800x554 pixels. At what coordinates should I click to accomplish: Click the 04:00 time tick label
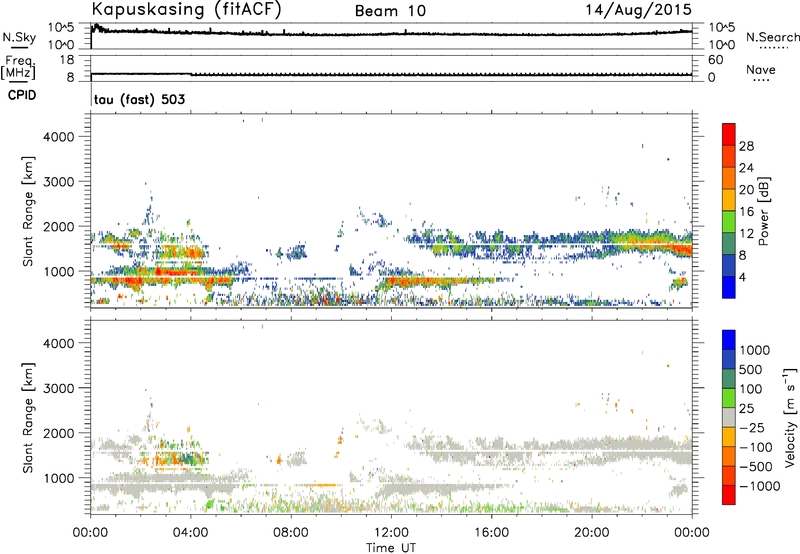click(190, 533)
